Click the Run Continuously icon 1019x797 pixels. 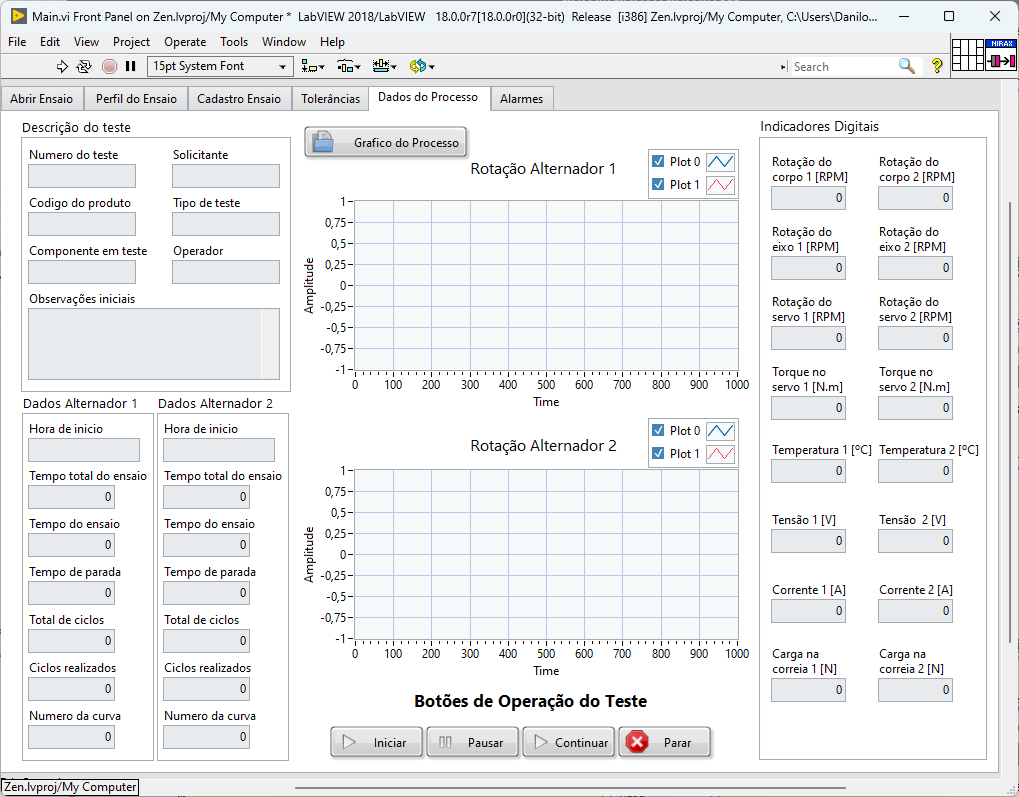point(84,66)
